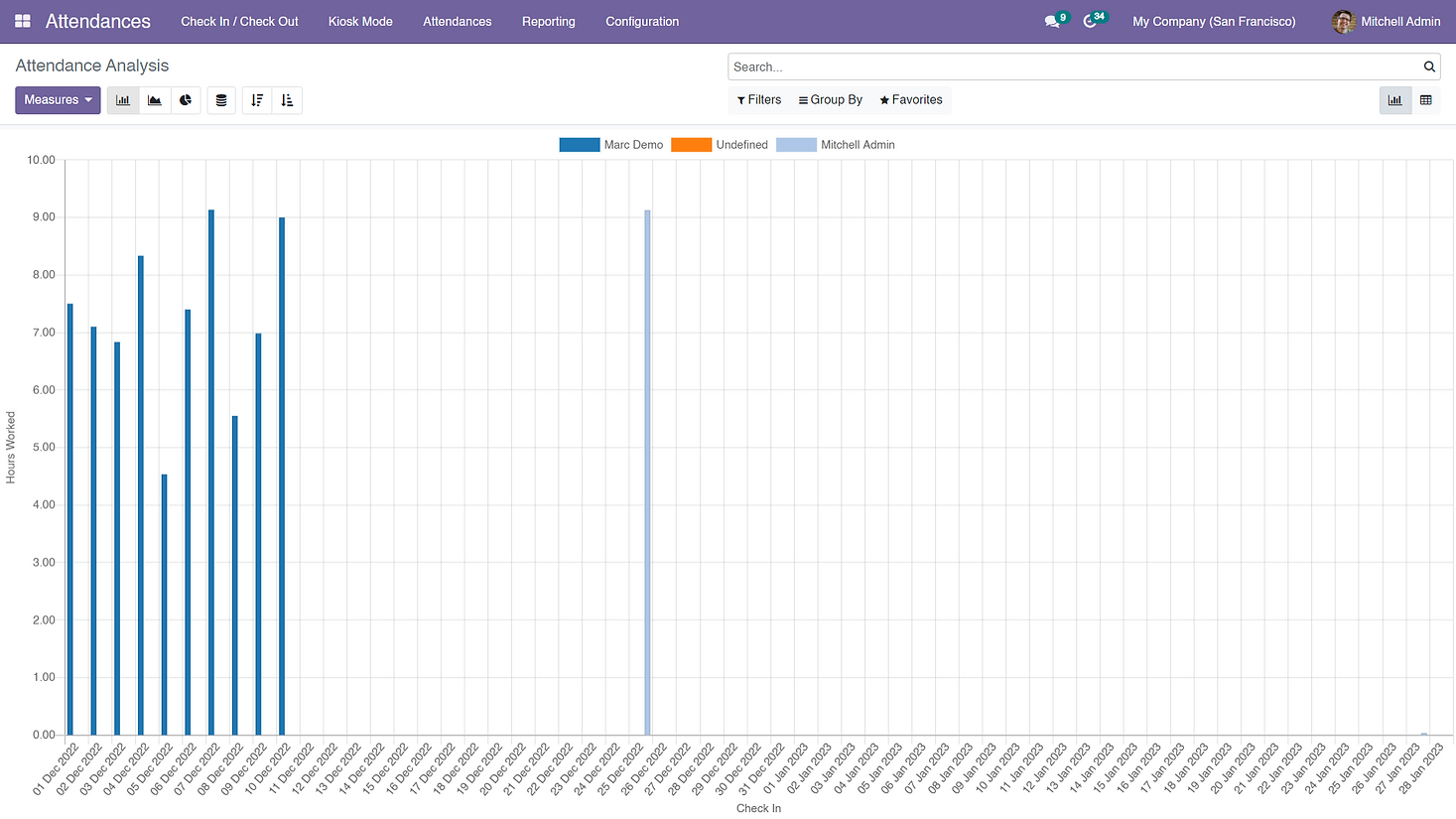Open the activities icon showing 34
Viewport: 1456px width, 819px height.
pyautogui.click(x=1092, y=20)
